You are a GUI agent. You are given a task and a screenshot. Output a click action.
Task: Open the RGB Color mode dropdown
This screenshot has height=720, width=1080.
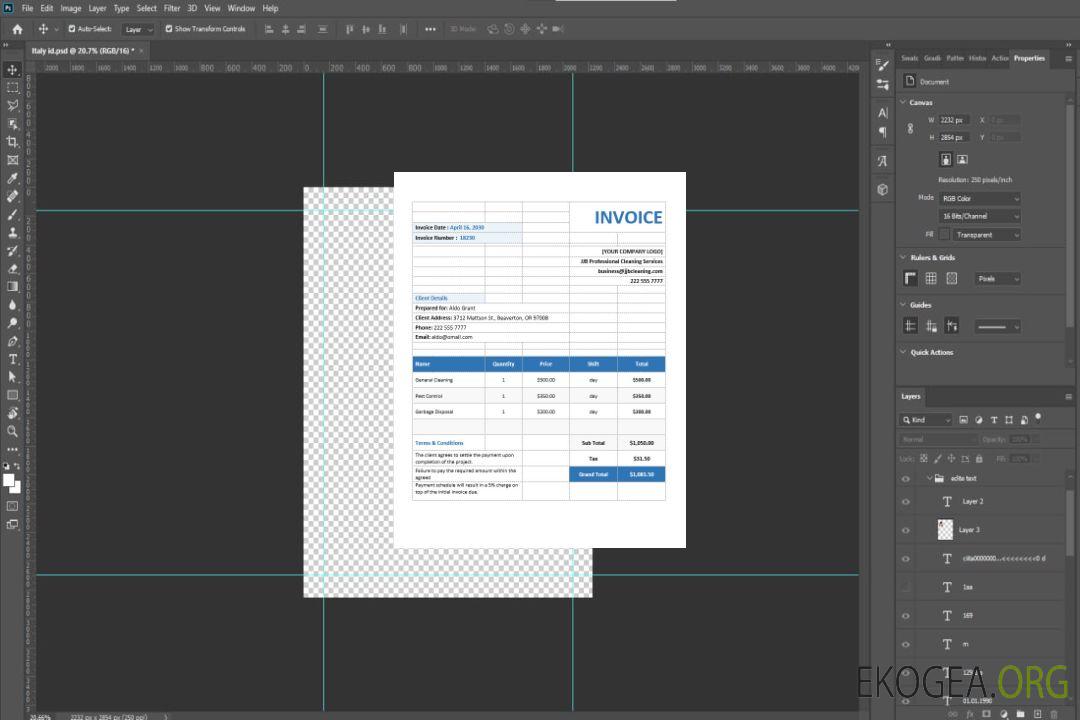point(980,198)
